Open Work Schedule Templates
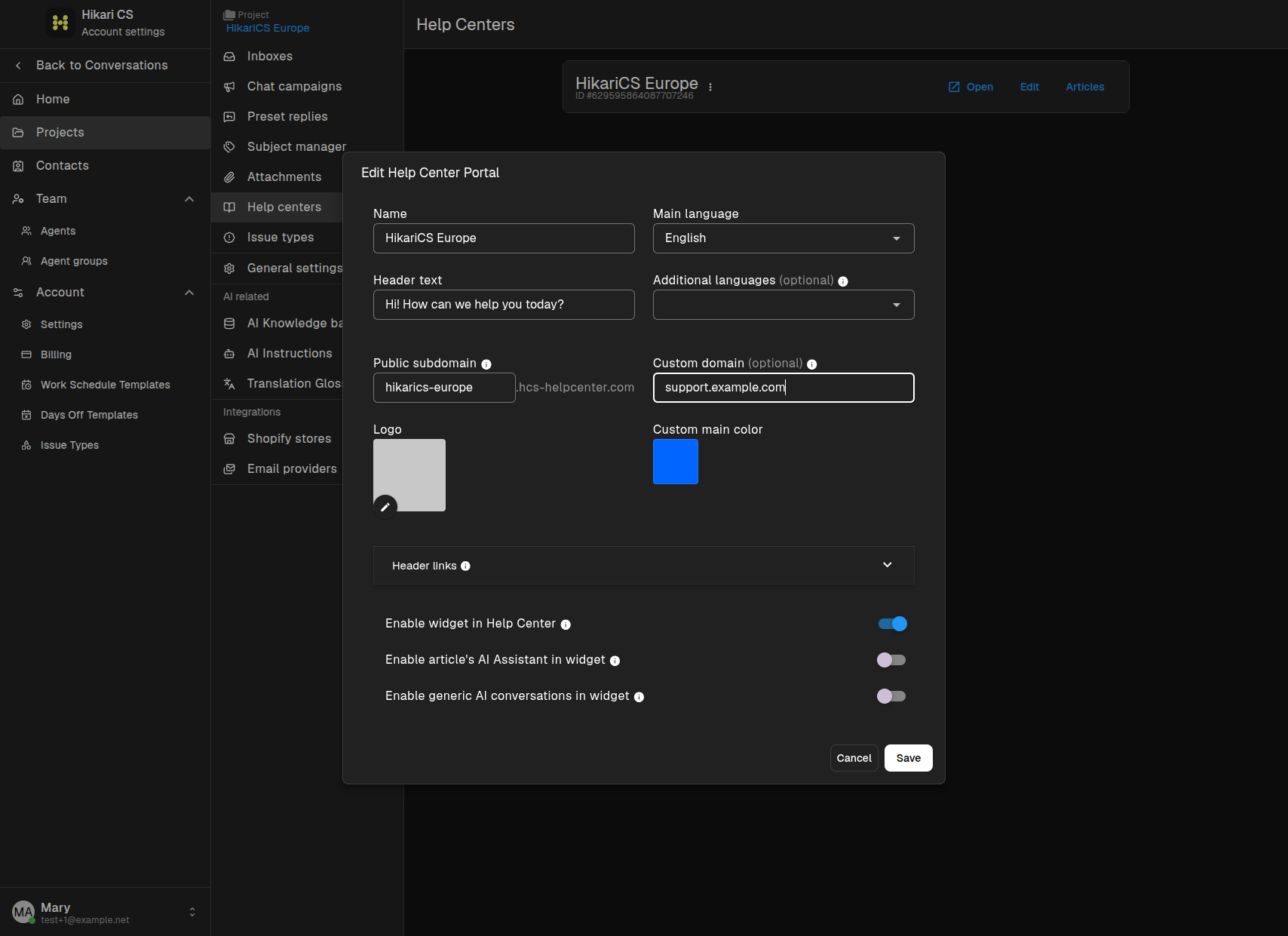Viewport: 1288px width, 936px height. coord(105,385)
